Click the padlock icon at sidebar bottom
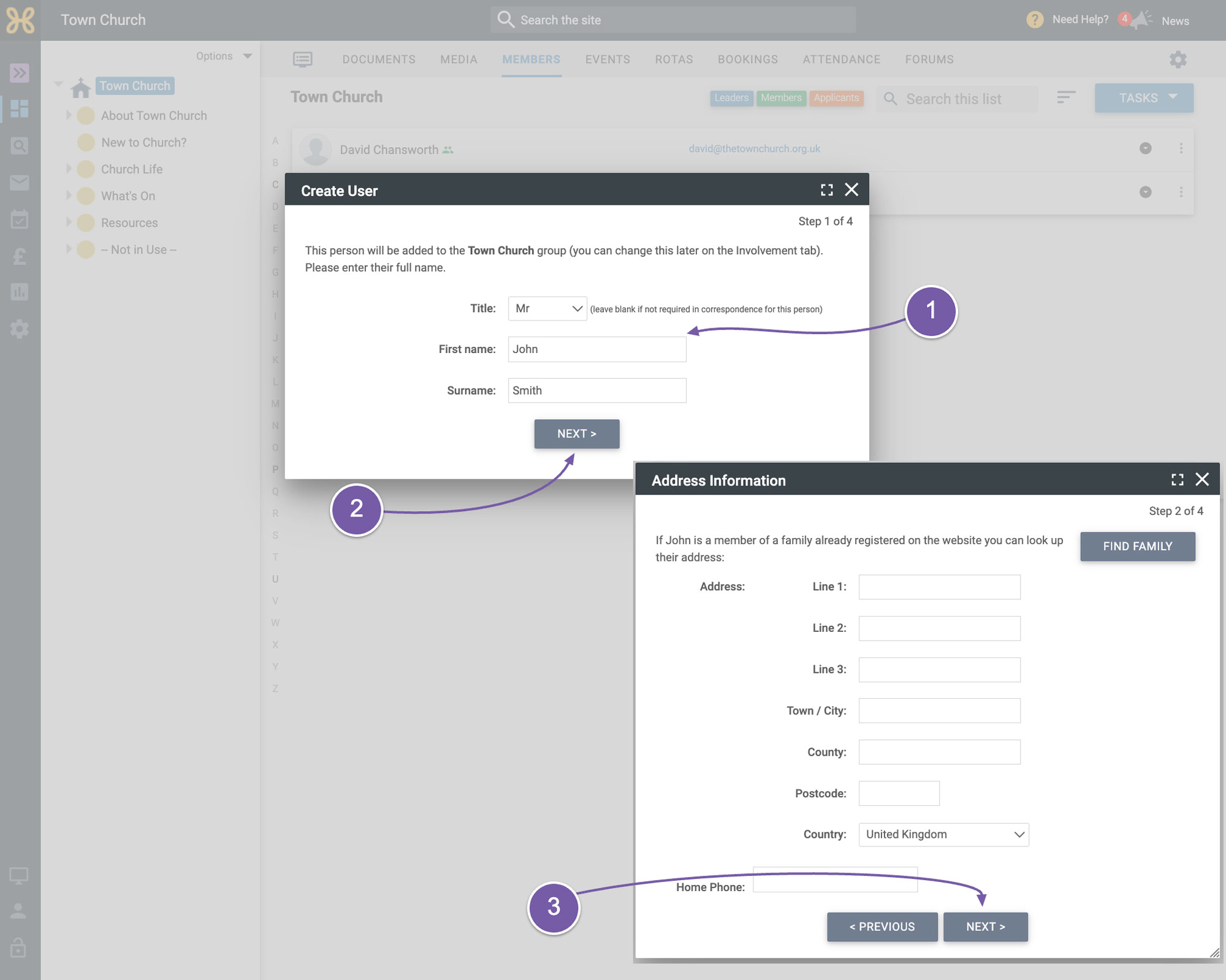This screenshot has width=1226, height=980. click(19, 948)
